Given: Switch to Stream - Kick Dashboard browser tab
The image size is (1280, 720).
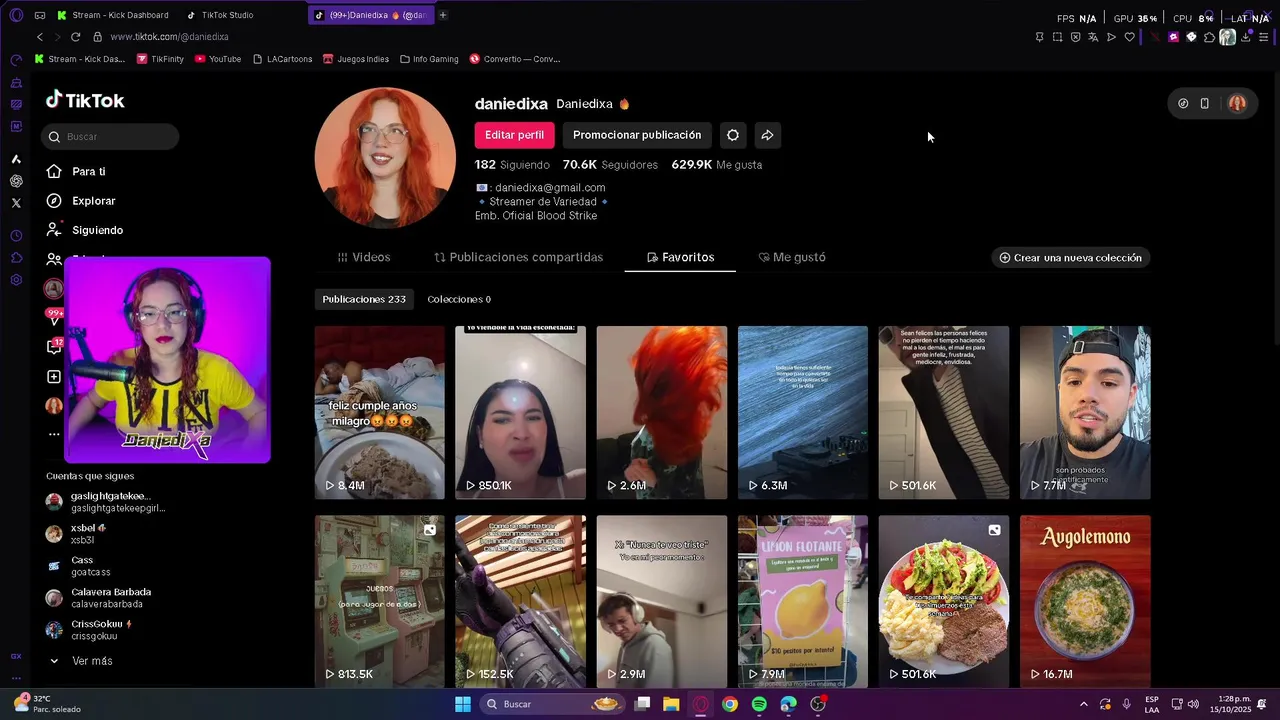Looking at the screenshot, I should point(113,15).
